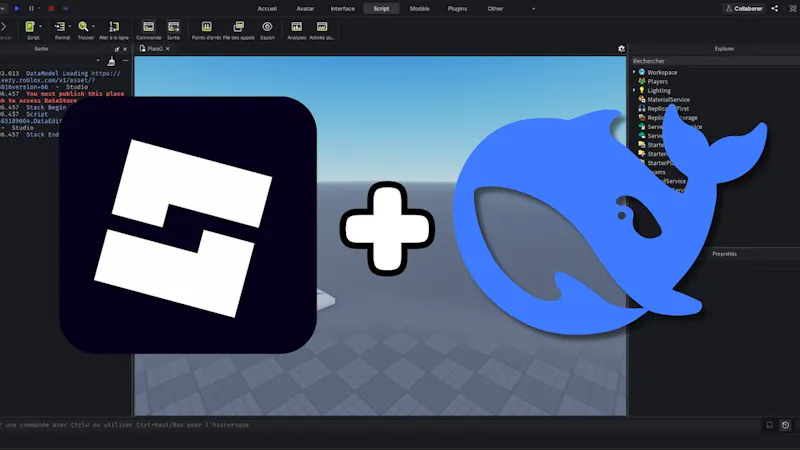This screenshot has width=800, height=450.
Task: Click the share icon beside Collaborer
Action: [x=774, y=9]
